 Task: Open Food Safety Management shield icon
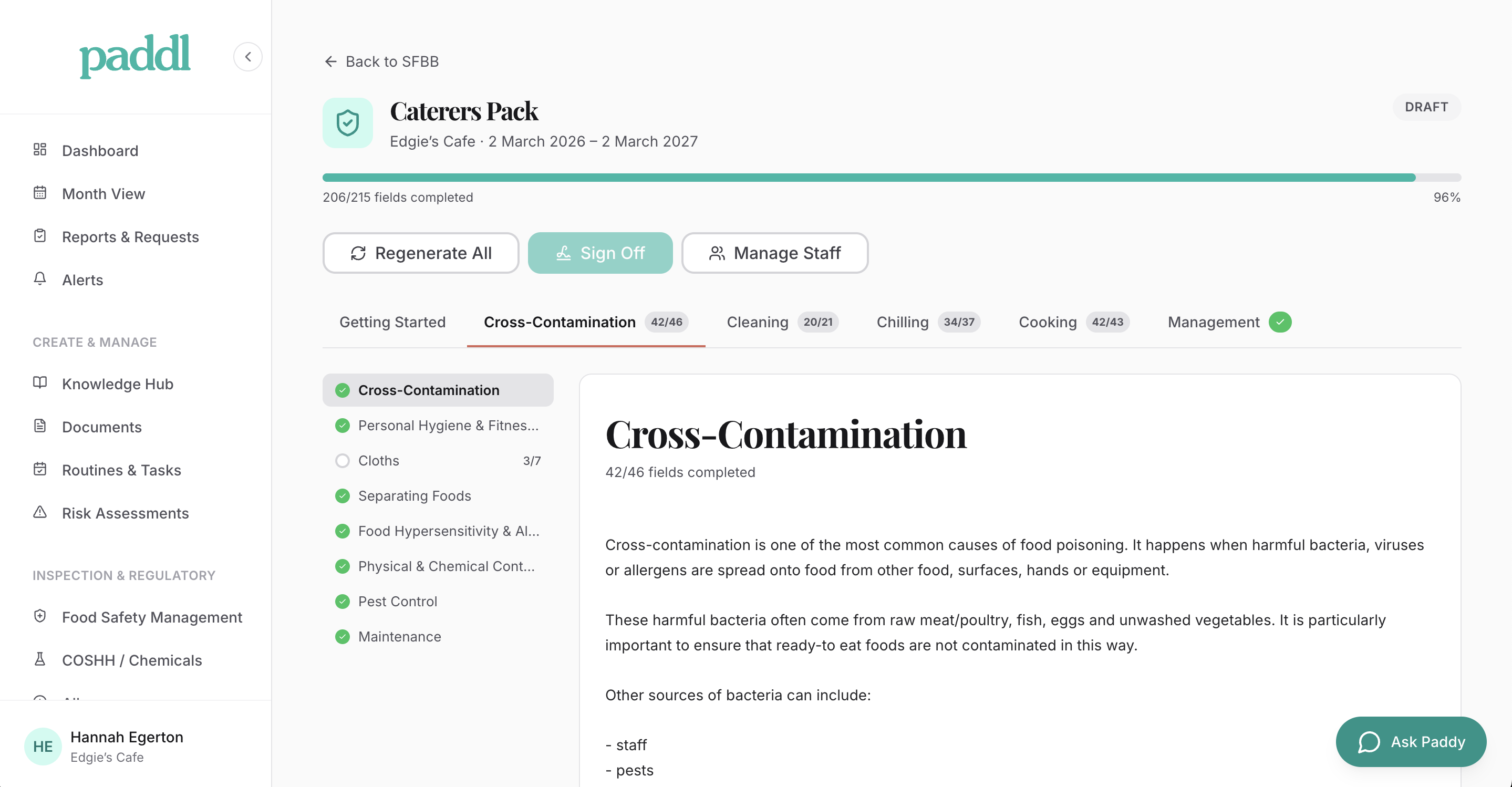pos(40,616)
